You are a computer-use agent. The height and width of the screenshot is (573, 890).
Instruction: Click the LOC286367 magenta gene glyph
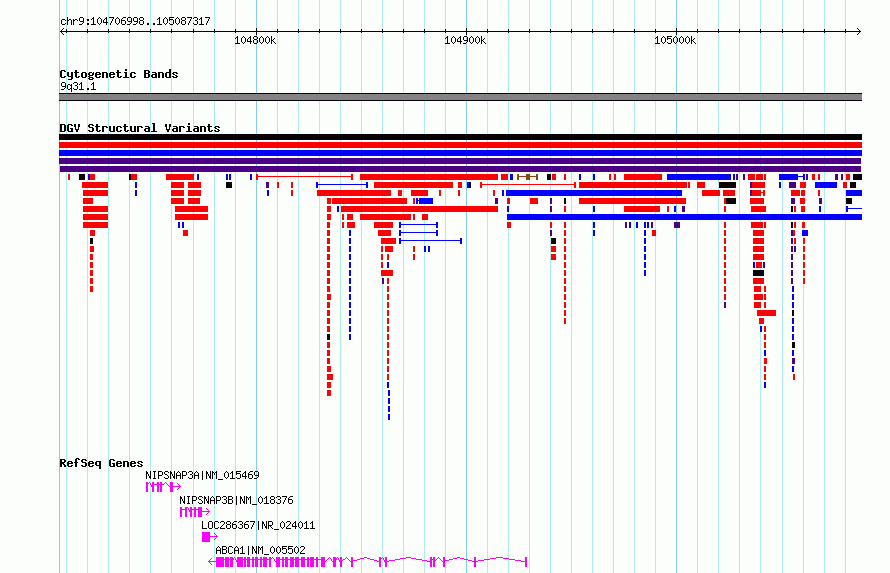(x=209, y=537)
